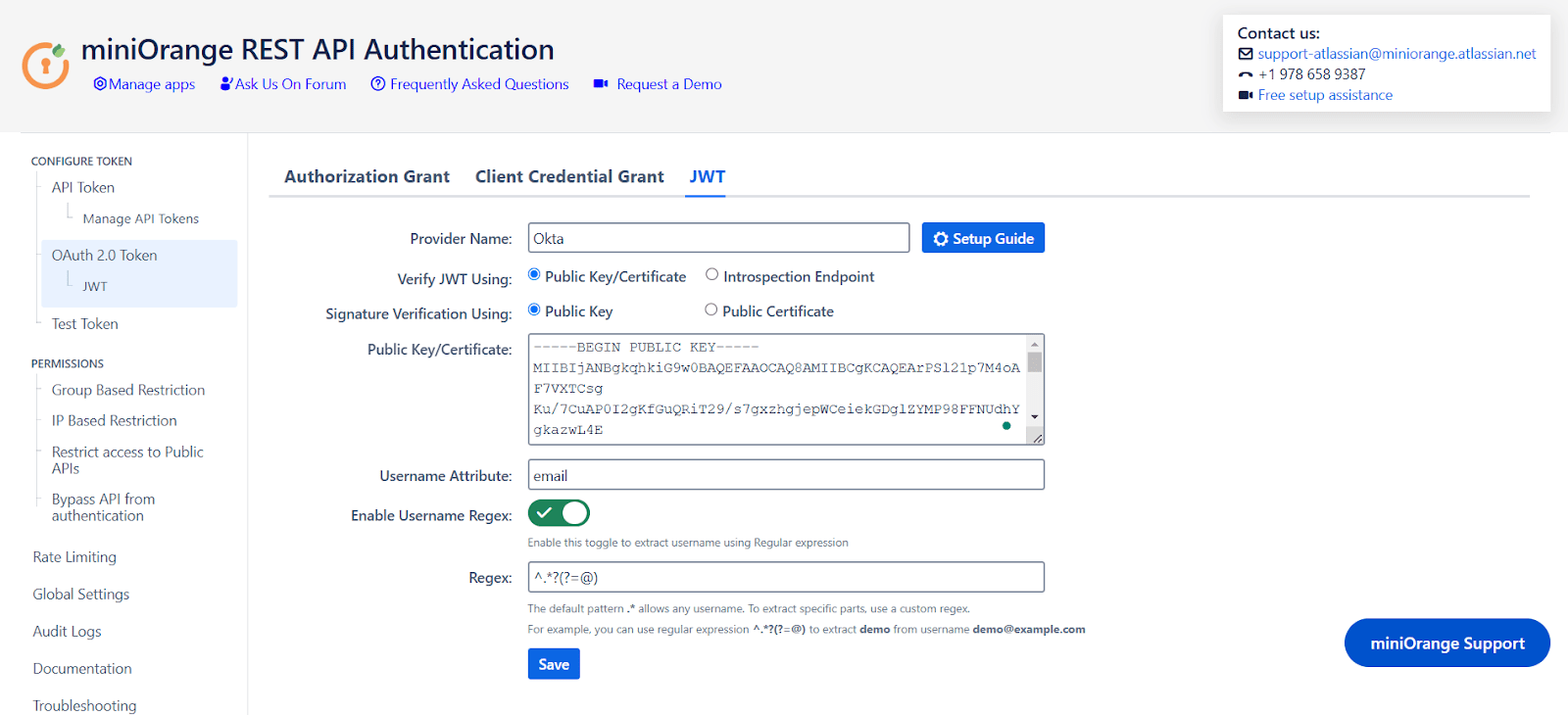
Task: Click the textarea resize handle
Action: (x=1037, y=438)
